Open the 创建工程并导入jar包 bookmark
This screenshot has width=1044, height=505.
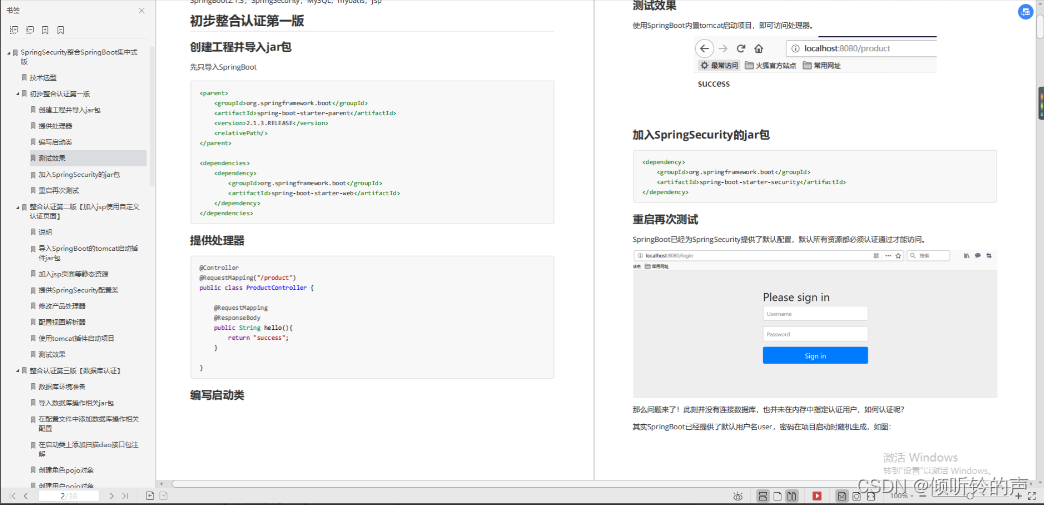[69, 110]
